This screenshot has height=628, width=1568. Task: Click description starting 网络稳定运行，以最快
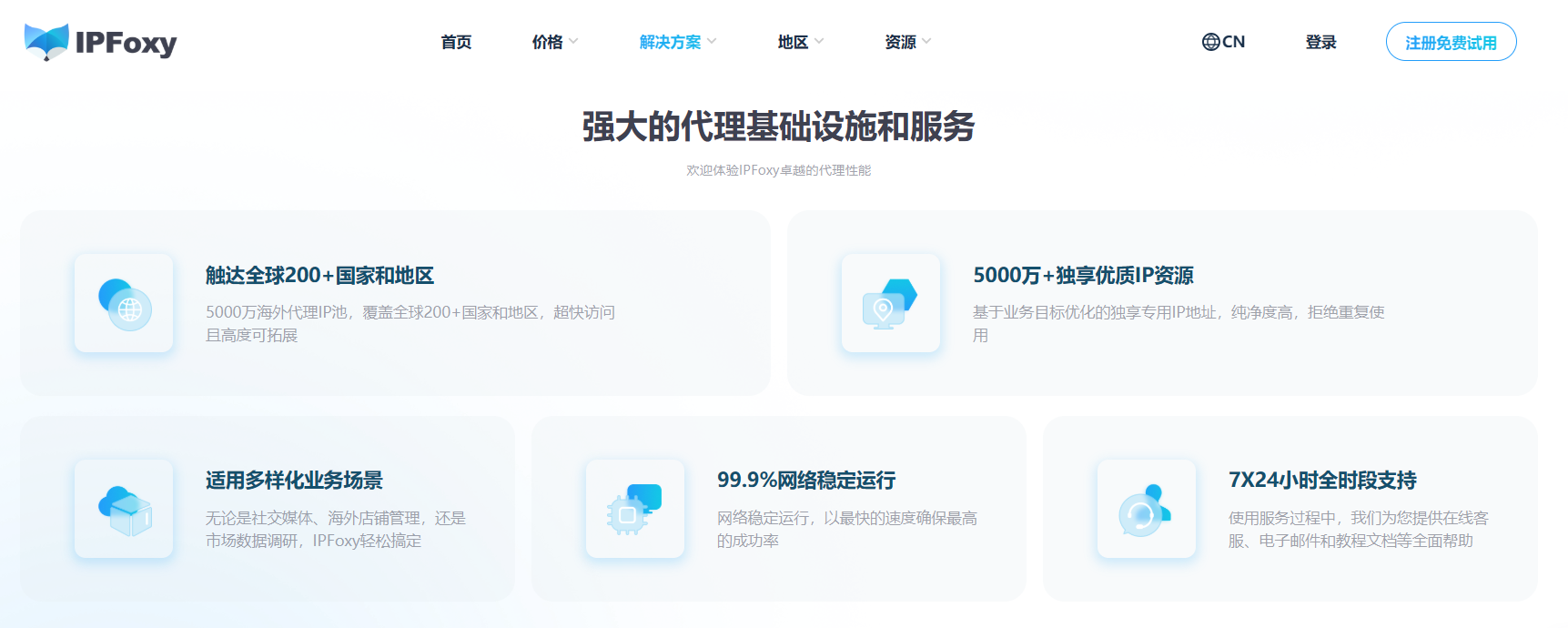[x=847, y=530]
